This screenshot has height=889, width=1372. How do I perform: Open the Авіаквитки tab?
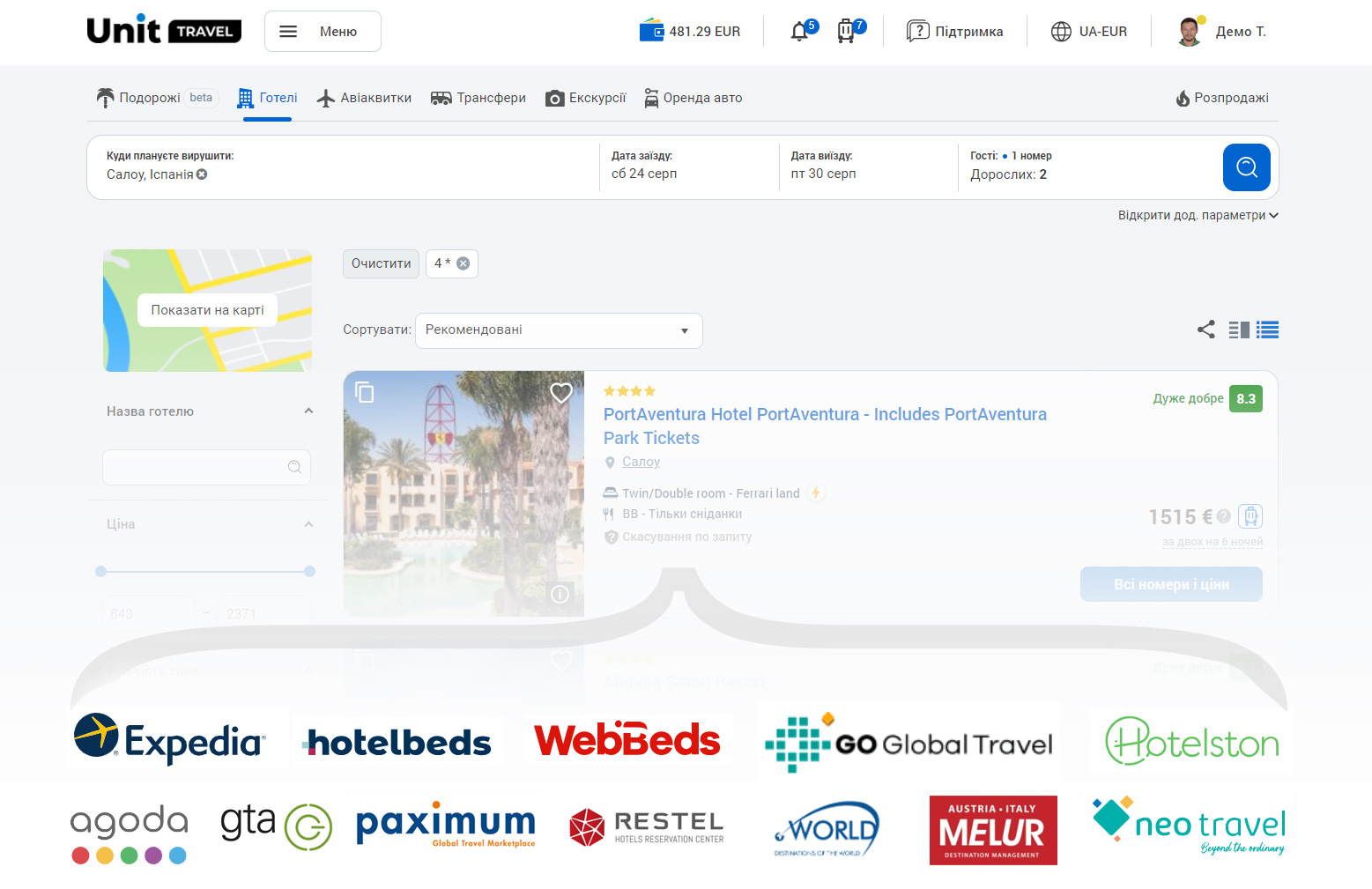(x=364, y=98)
